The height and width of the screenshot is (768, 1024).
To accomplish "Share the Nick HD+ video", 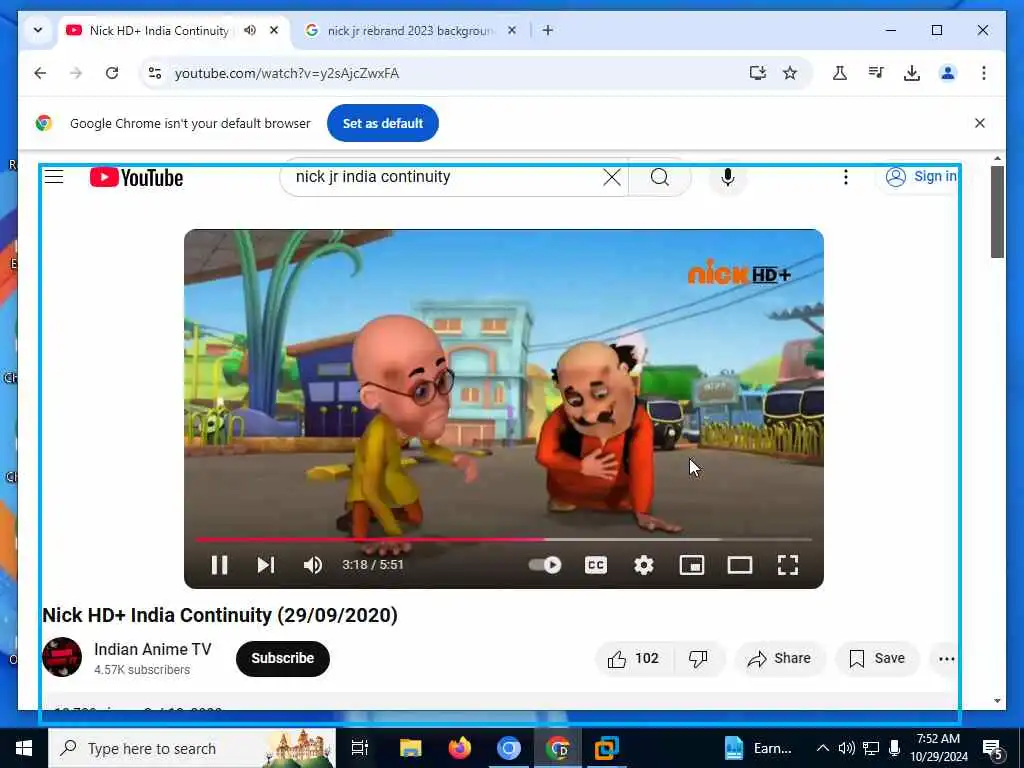I will (780, 658).
